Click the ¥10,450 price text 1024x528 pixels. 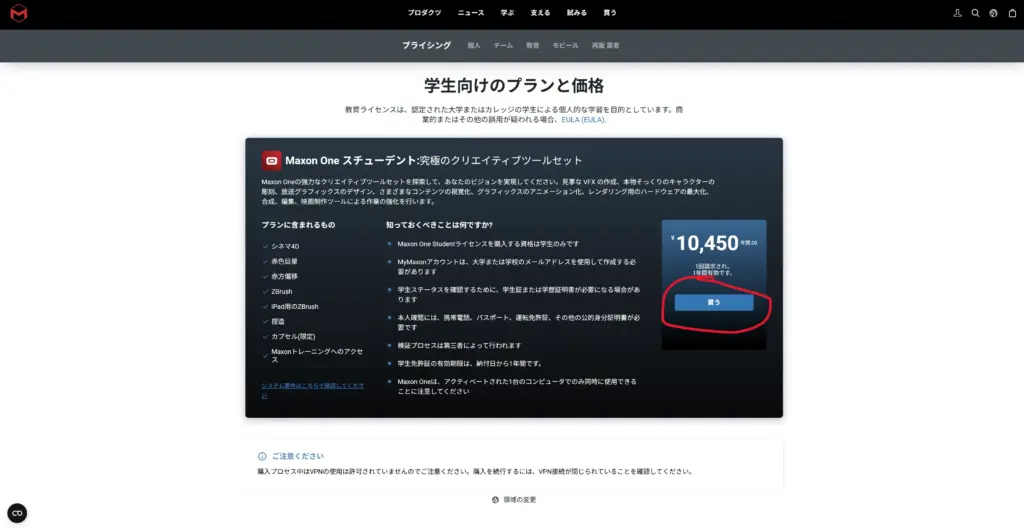tap(707, 243)
